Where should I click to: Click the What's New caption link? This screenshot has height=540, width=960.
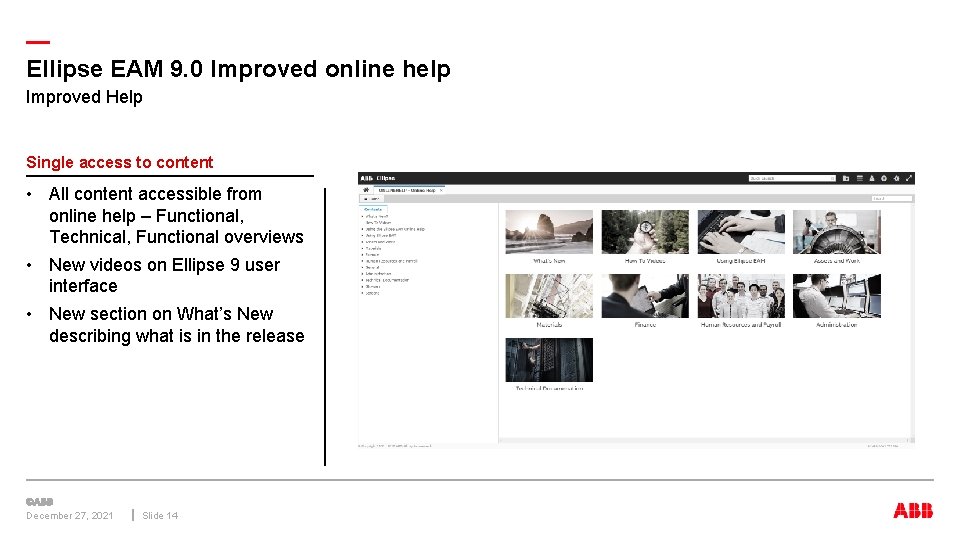pos(549,261)
